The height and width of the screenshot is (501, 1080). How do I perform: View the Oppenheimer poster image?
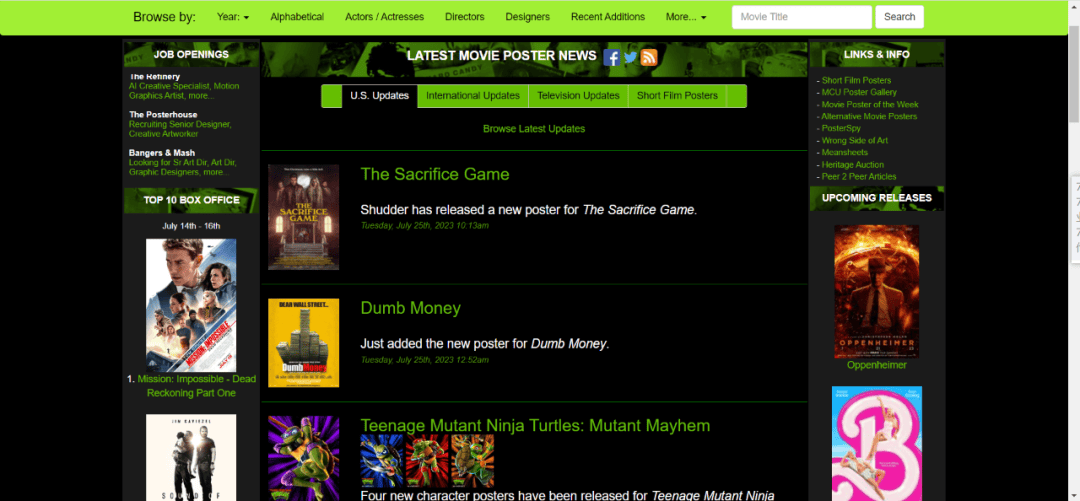click(876, 291)
